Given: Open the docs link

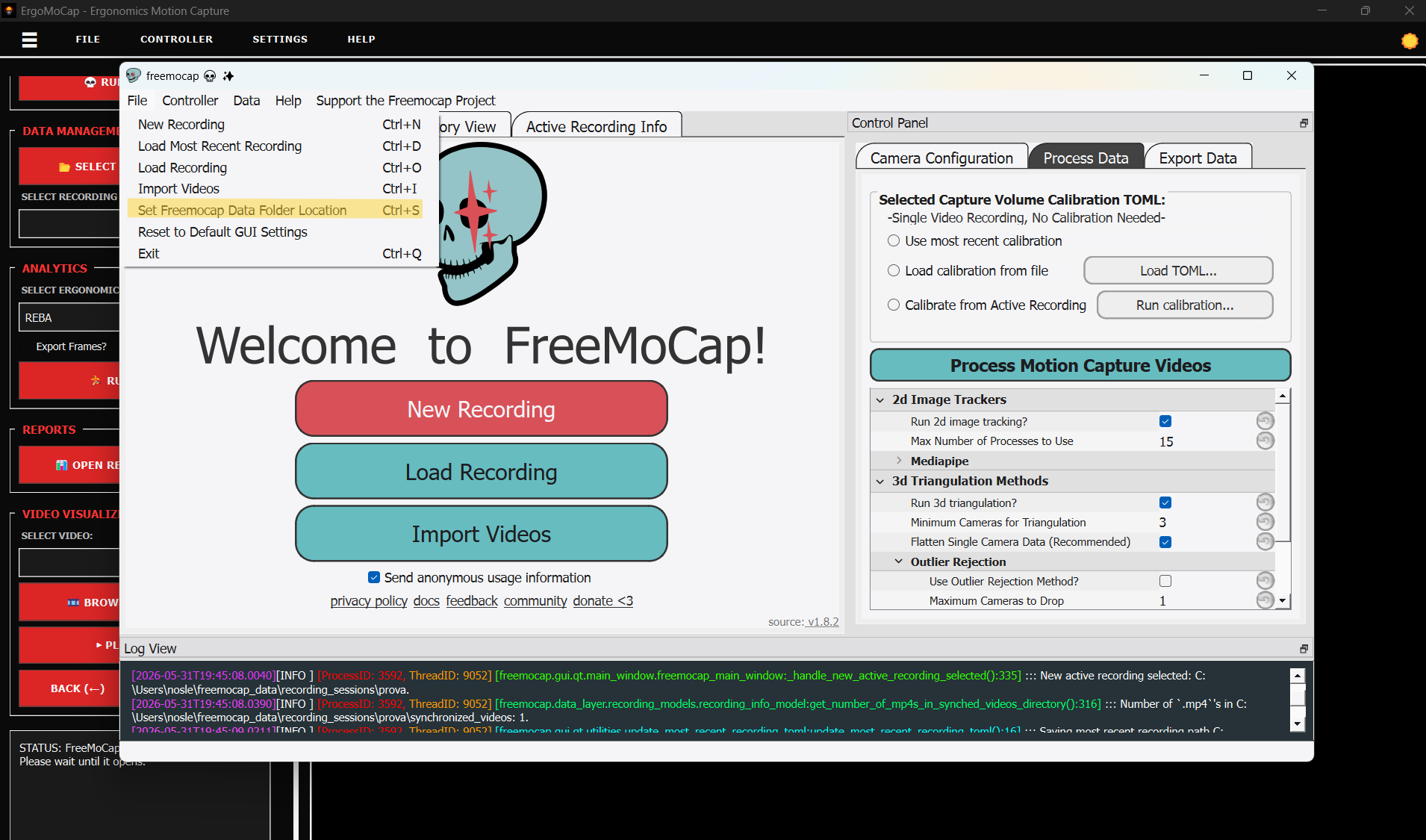Looking at the screenshot, I should point(426,600).
